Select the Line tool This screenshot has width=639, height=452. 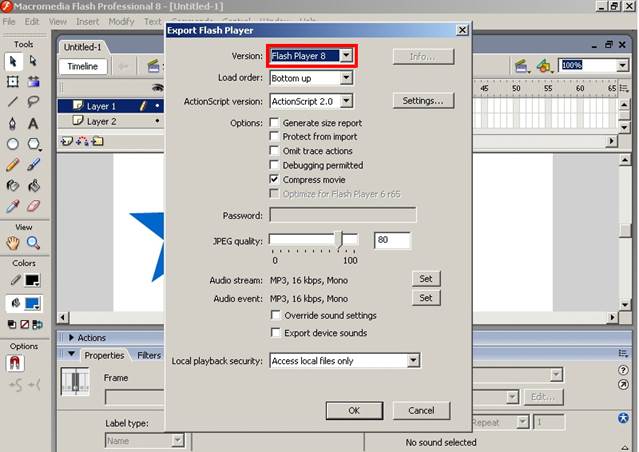[13, 101]
